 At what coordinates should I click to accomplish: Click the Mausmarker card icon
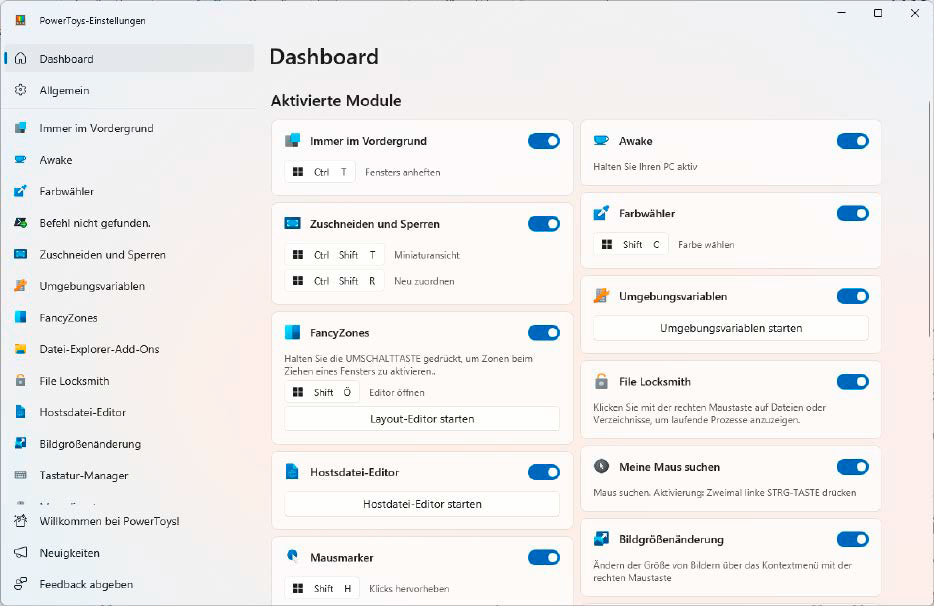(292, 557)
